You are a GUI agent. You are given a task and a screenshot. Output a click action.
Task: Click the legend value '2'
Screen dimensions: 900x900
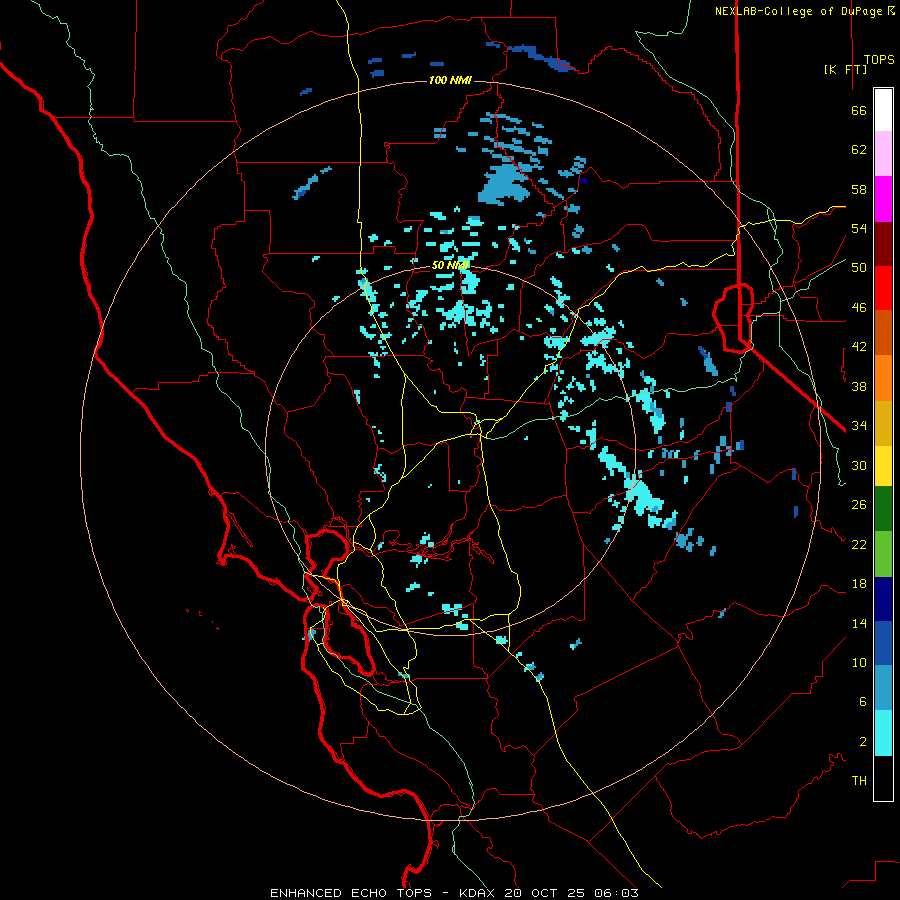click(x=863, y=742)
